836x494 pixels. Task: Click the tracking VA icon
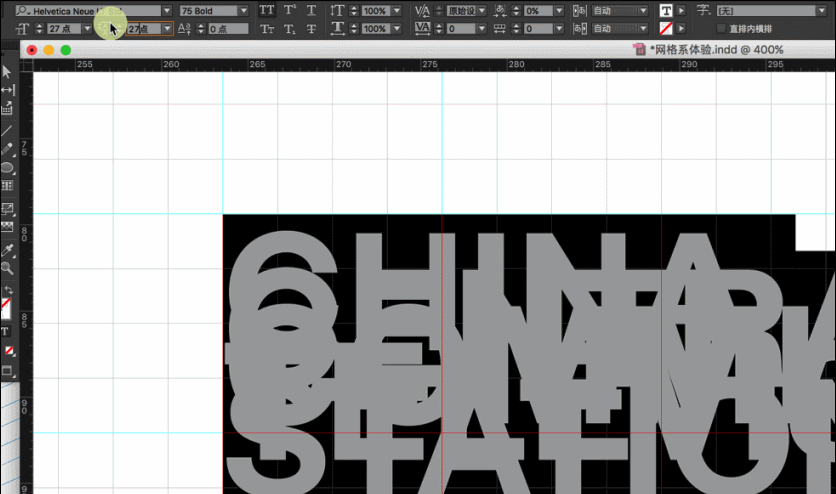pos(422,28)
